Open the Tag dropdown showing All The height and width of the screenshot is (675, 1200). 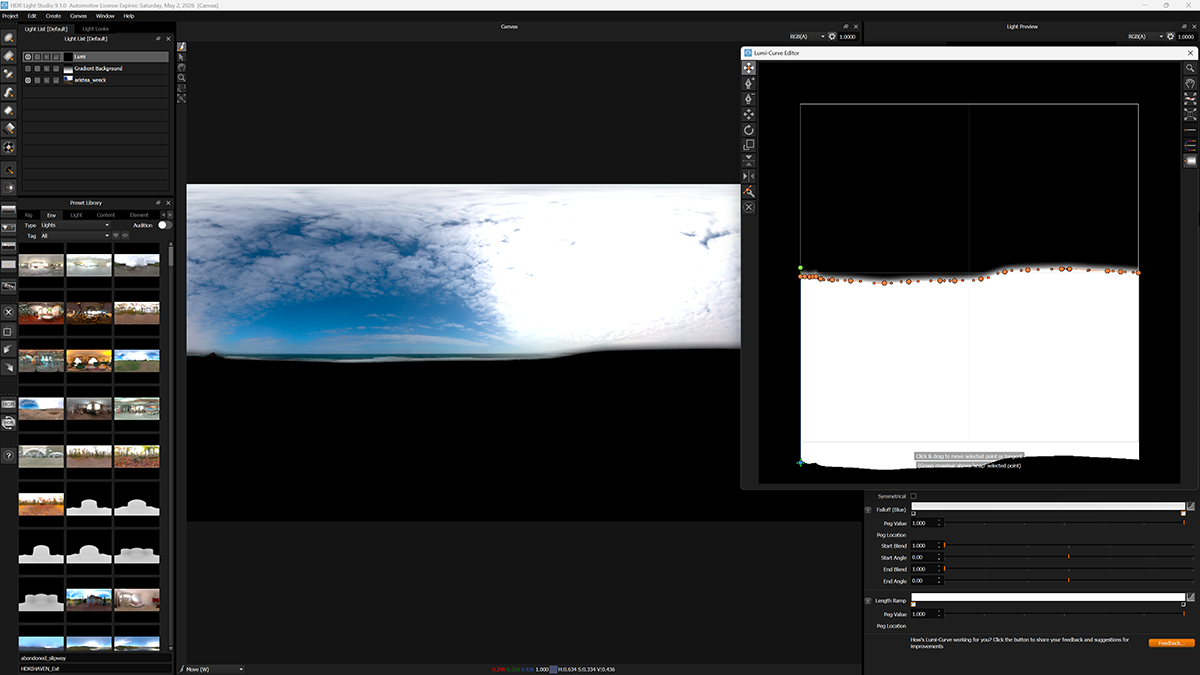(x=75, y=236)
